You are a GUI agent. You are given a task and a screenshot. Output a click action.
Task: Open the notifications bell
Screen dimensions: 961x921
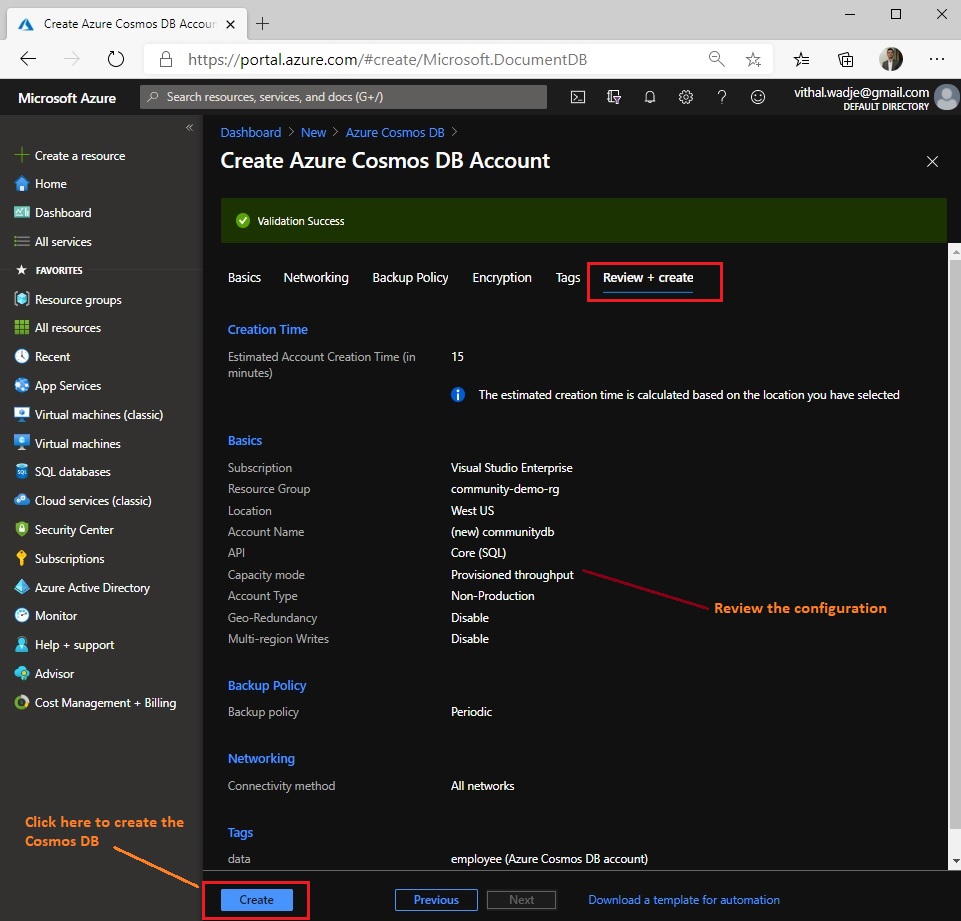point(650,97)
